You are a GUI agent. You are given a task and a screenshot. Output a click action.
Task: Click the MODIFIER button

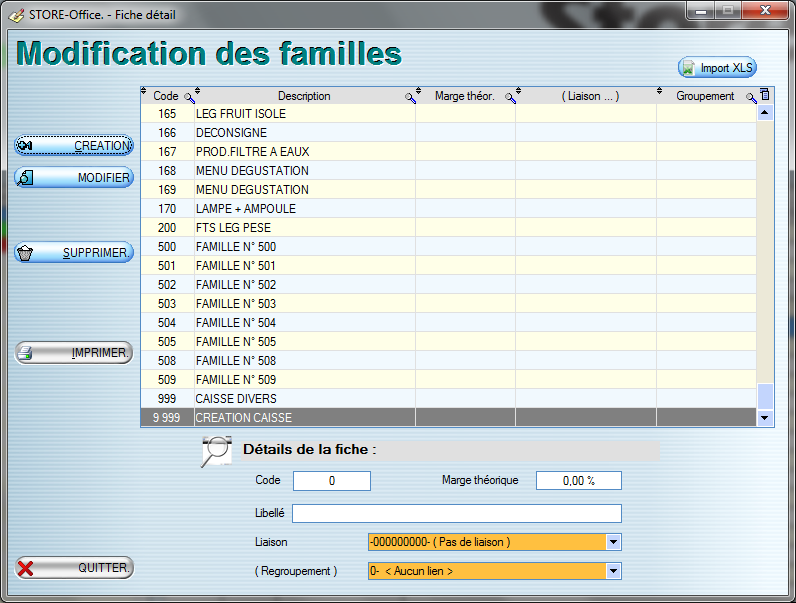(74, 178)
